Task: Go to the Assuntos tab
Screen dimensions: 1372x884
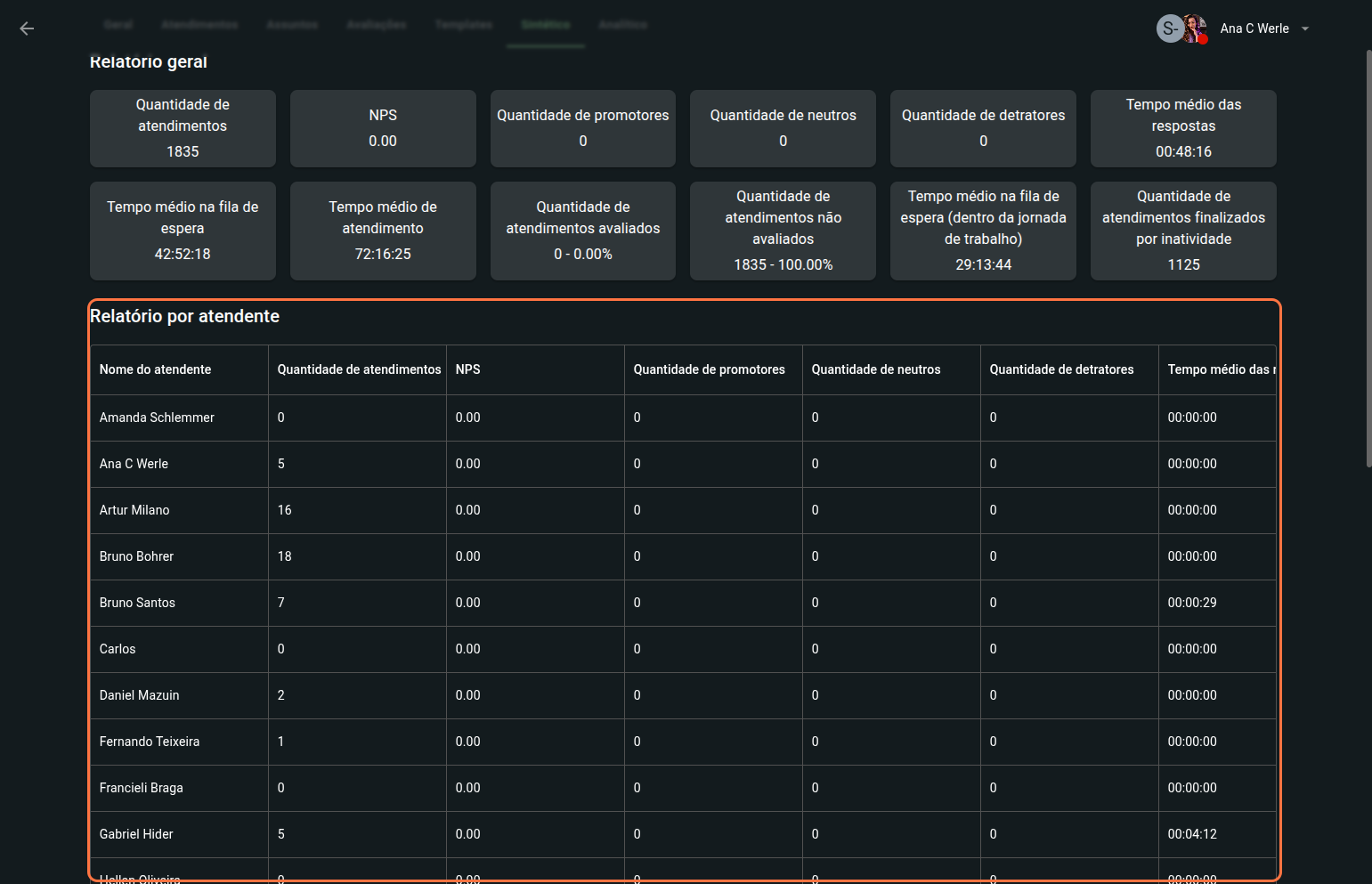Action: [292, 25]
